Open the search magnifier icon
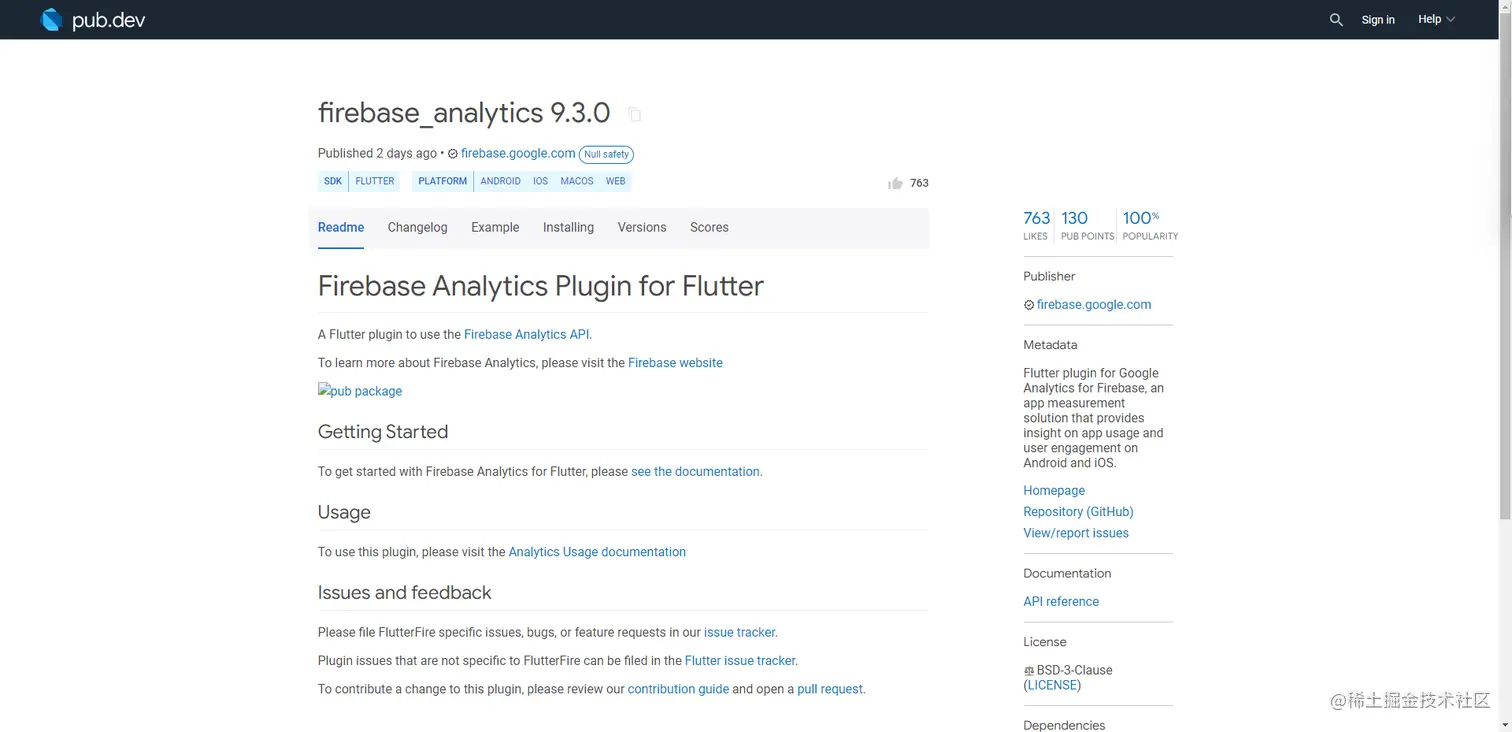 point(1336,19)
